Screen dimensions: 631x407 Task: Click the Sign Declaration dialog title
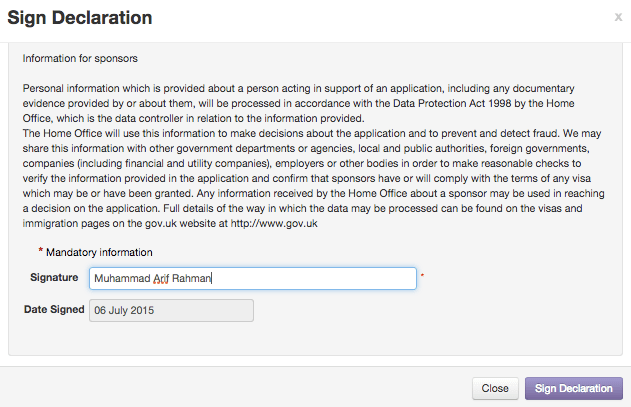tap(80, 18)
